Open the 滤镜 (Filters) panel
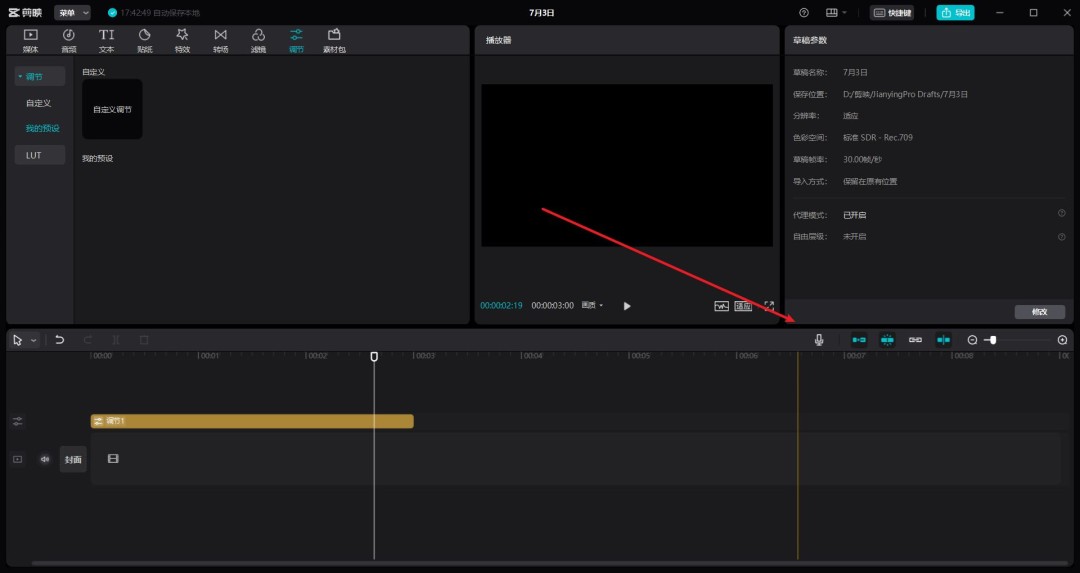The image size is (1080, 573). click(x=258, y=40)
